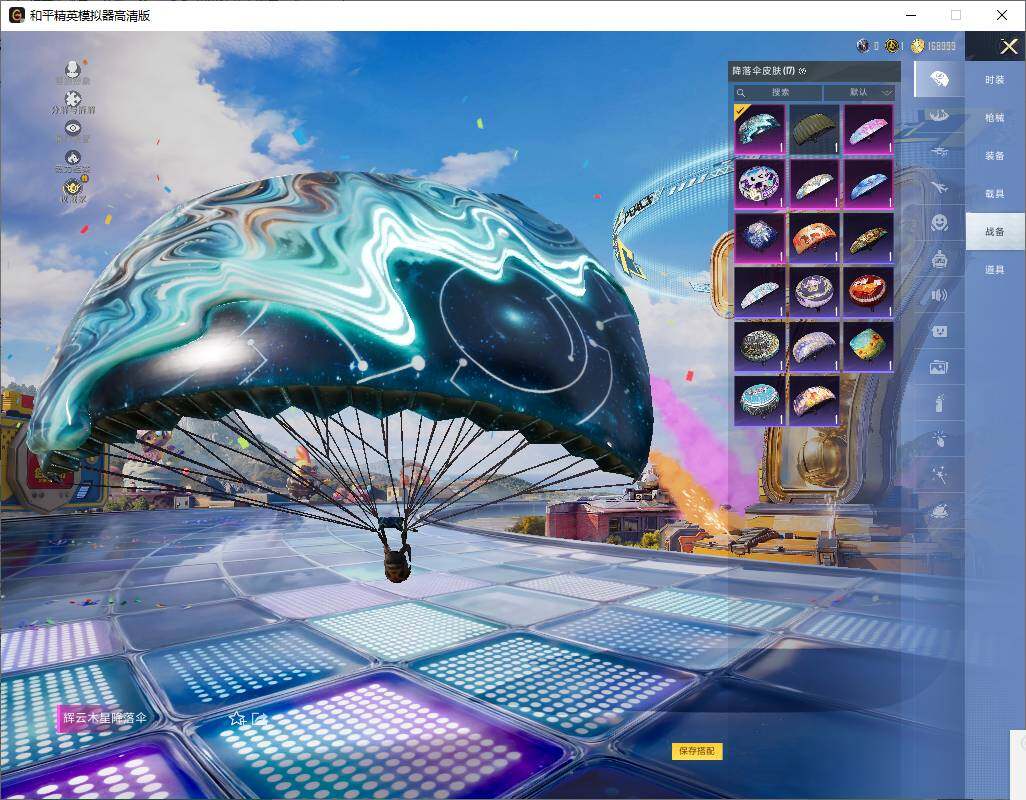
Task: Select the purple round parachute in fourth row
Action: pyautogui.click(x=814, y=292)
